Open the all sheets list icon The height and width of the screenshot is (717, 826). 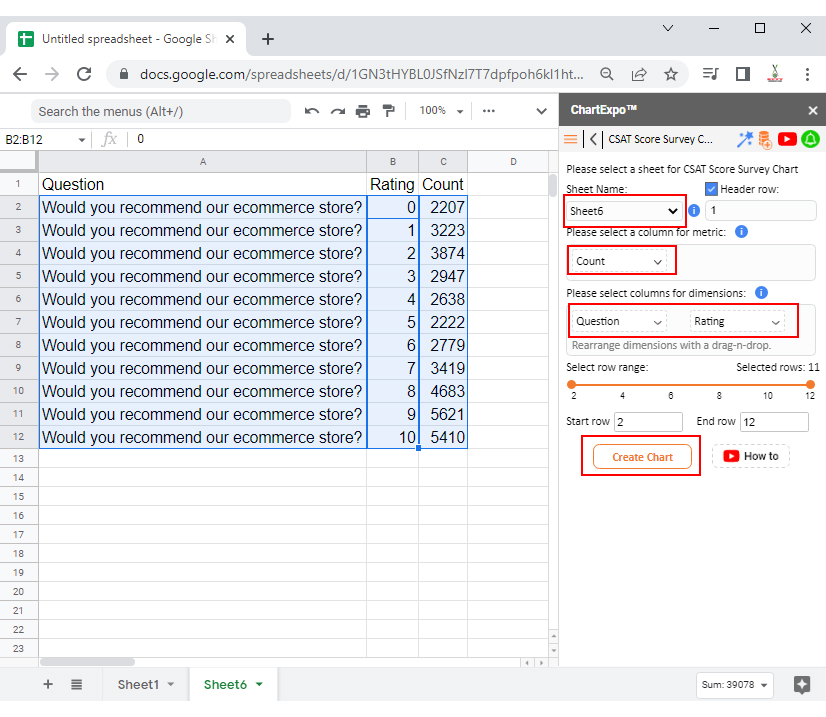click(x=76, y=684)
